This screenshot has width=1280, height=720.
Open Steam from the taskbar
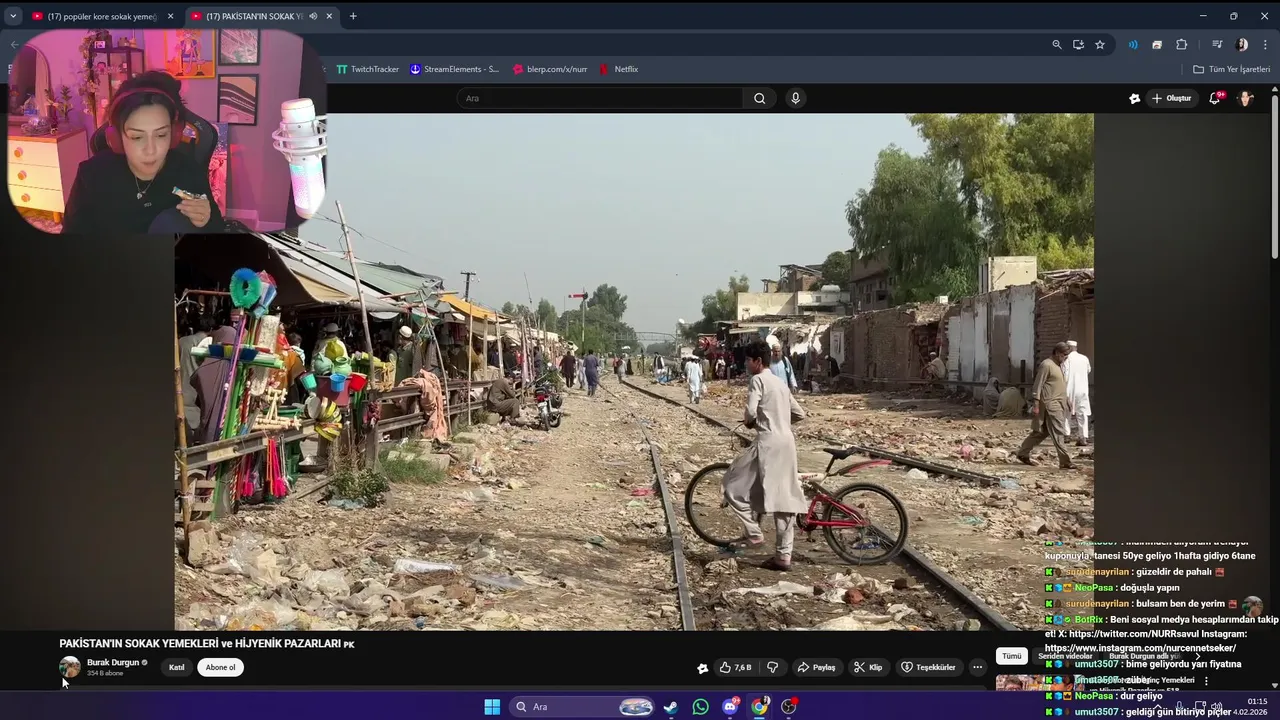[x=670, y=707]
